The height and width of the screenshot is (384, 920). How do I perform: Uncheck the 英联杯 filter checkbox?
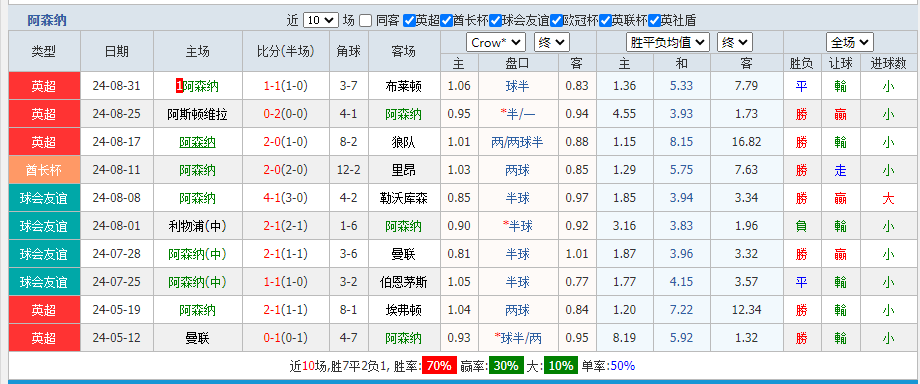pyautogui.click(x=605, y=21)
